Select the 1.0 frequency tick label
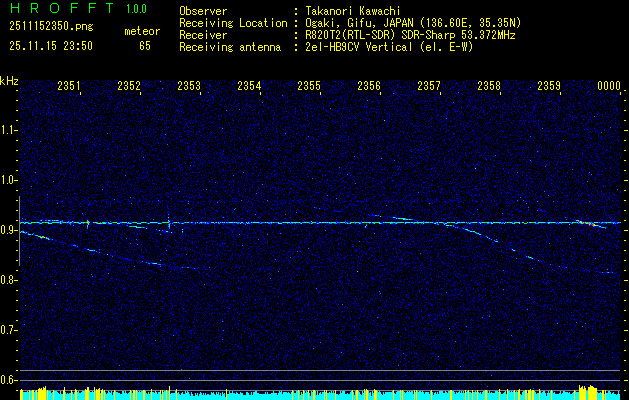This screenshot has width=629, height=400. tap(9, 180)
